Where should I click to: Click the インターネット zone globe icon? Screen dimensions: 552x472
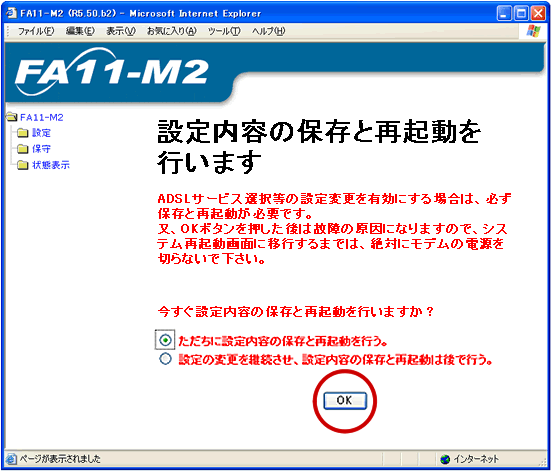[445, 459]
